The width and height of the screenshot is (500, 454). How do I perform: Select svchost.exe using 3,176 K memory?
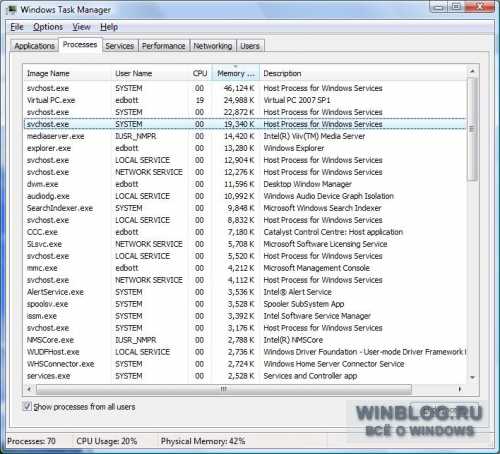coord(245,328)
